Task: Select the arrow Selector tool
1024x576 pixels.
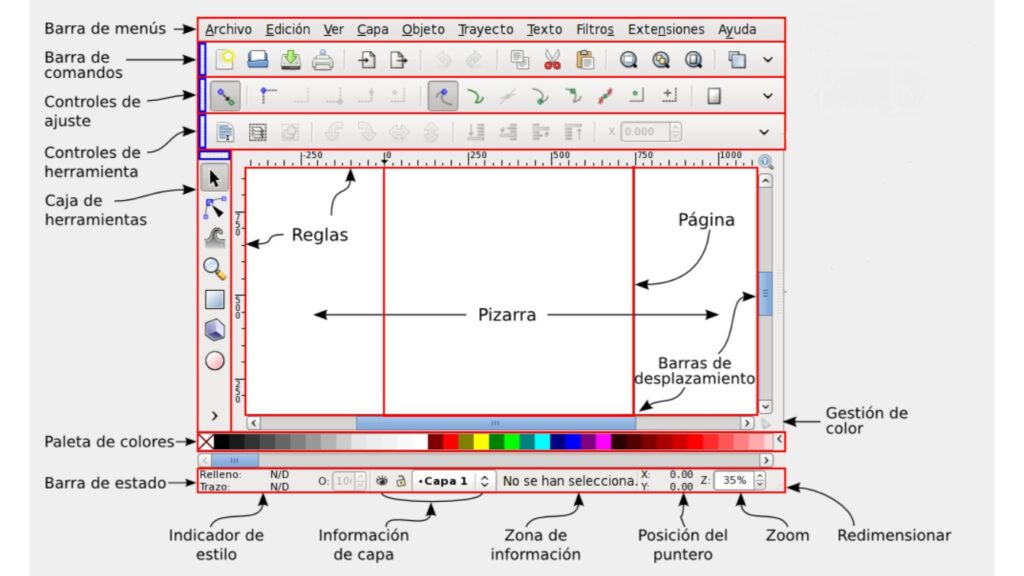Action: pyautogui.click(x=215, y=178)
